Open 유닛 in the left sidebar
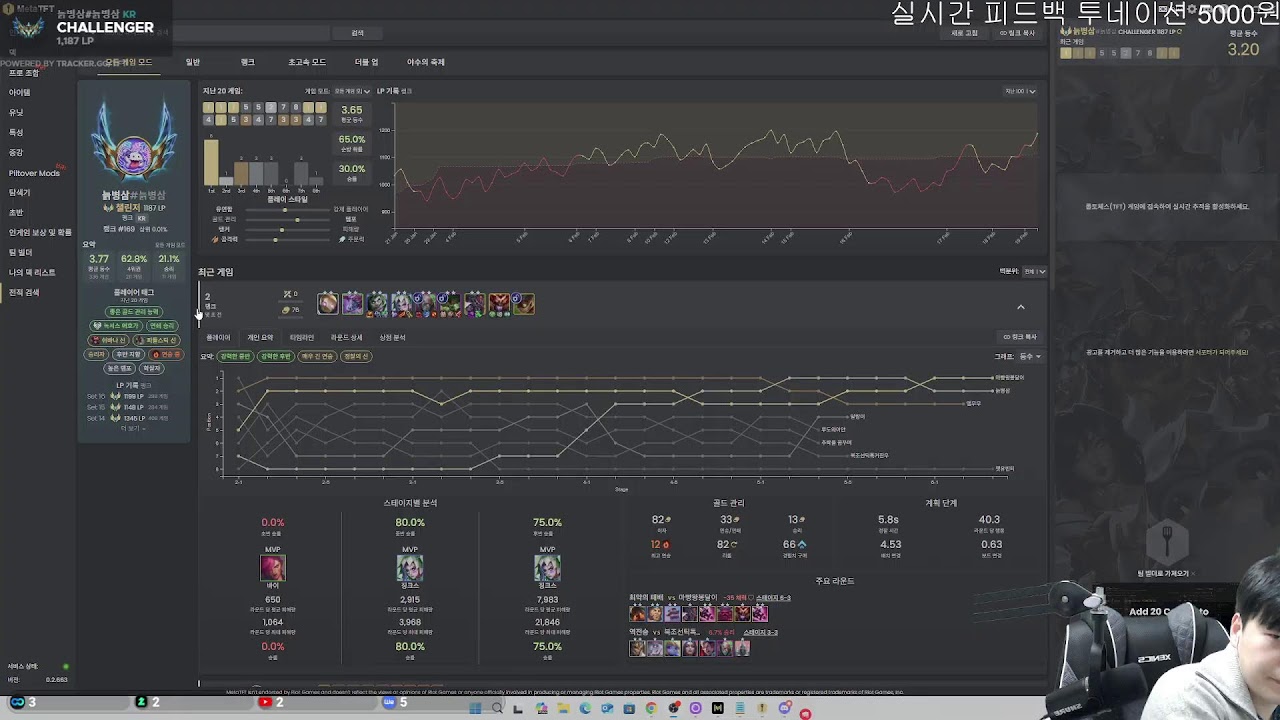 [x=16, y=112]
